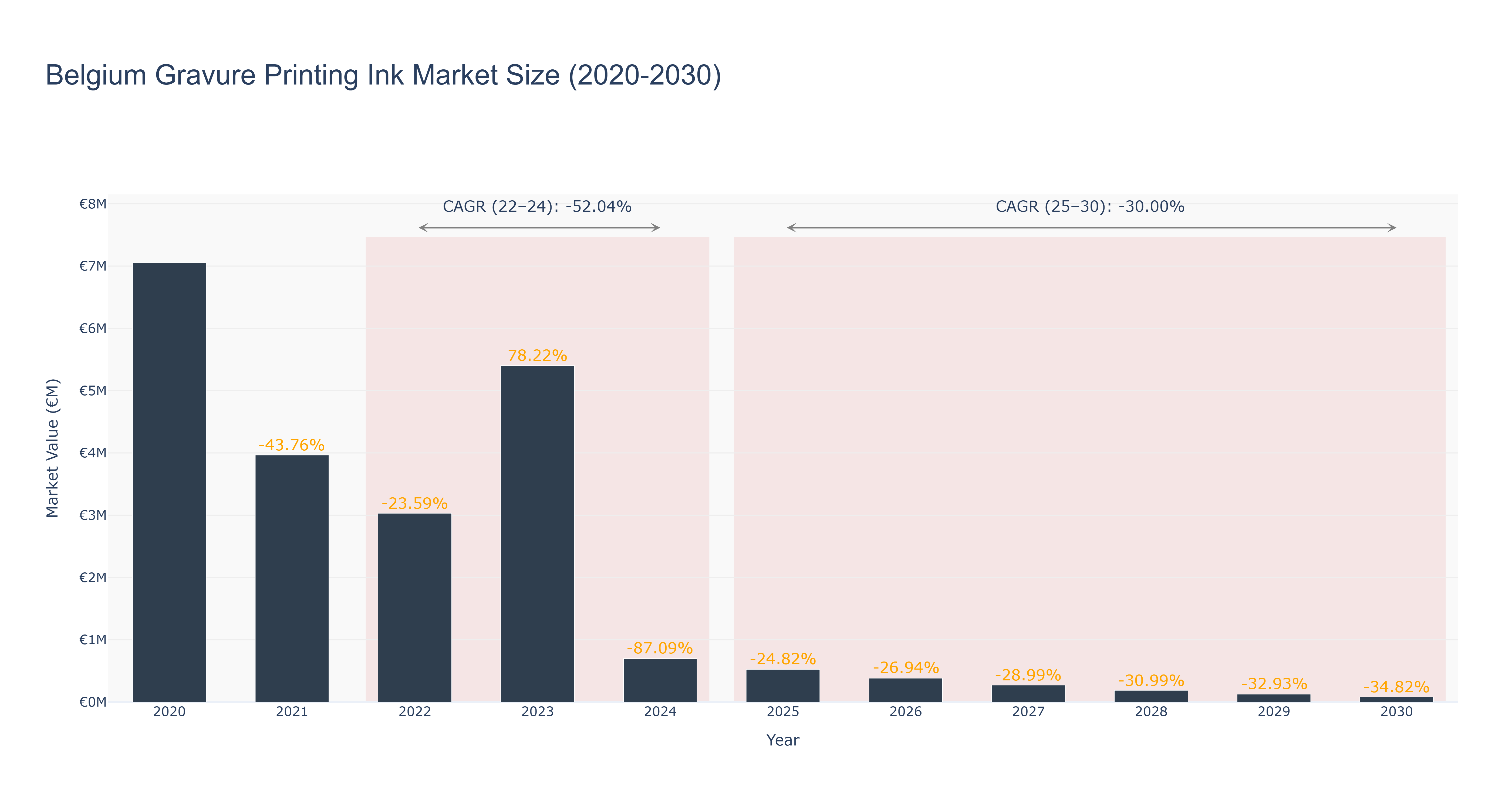Click the 'CAGR (25–30): -30.00%' annotation

[1090, 207]
